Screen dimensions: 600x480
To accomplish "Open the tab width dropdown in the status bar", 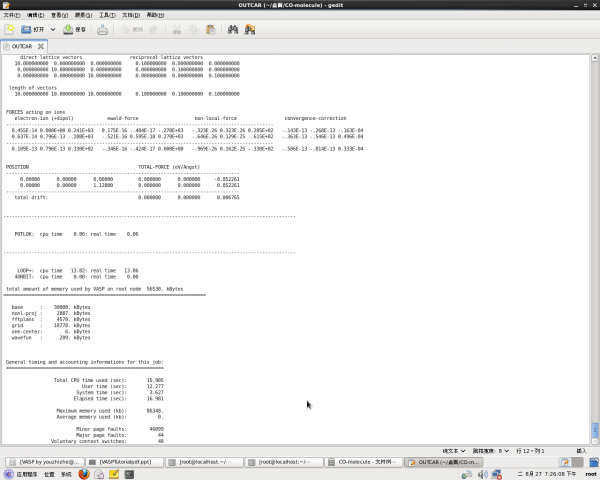I will pos(491,451).
